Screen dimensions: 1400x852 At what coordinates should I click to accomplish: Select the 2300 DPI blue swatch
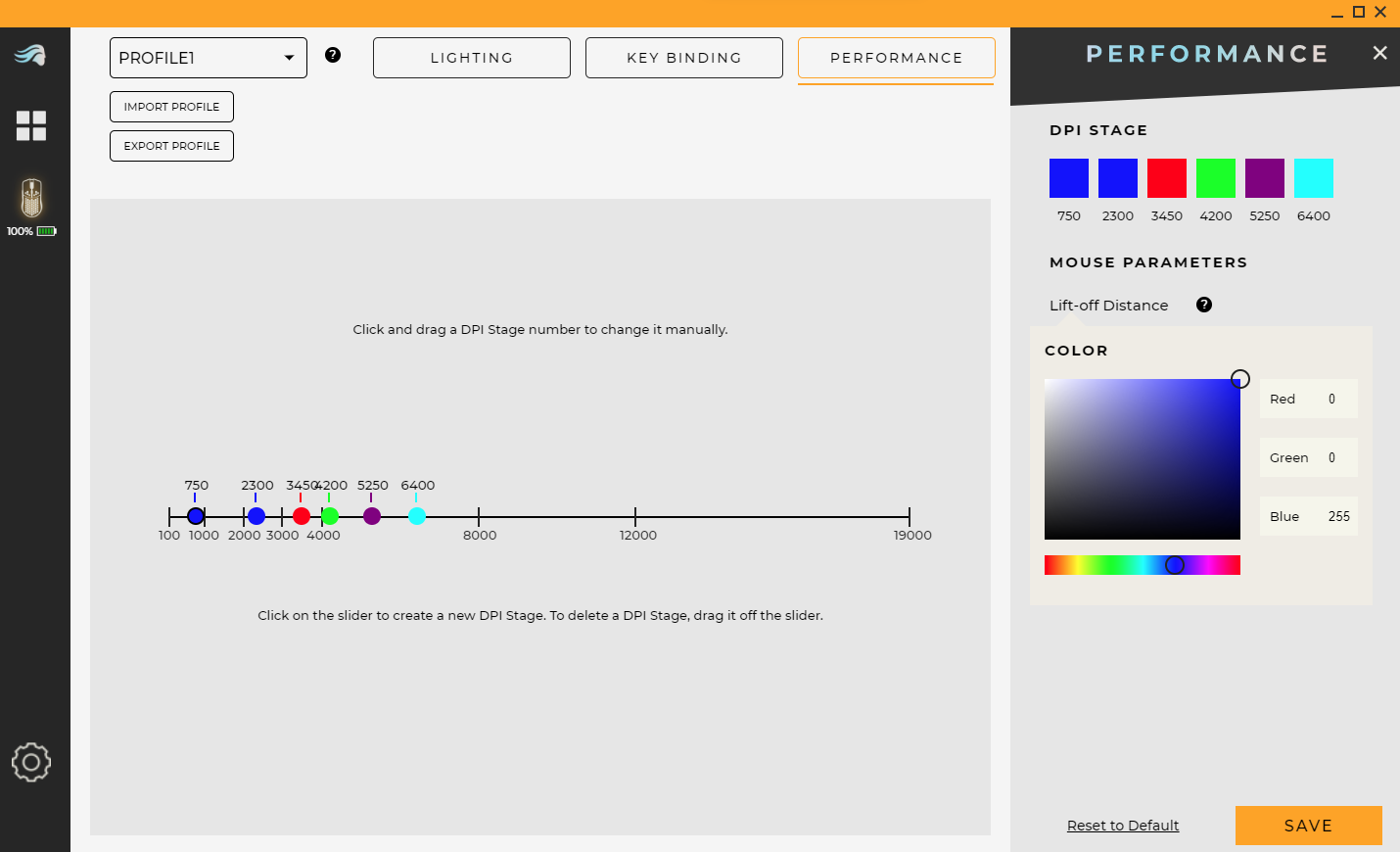point(1118,178)
